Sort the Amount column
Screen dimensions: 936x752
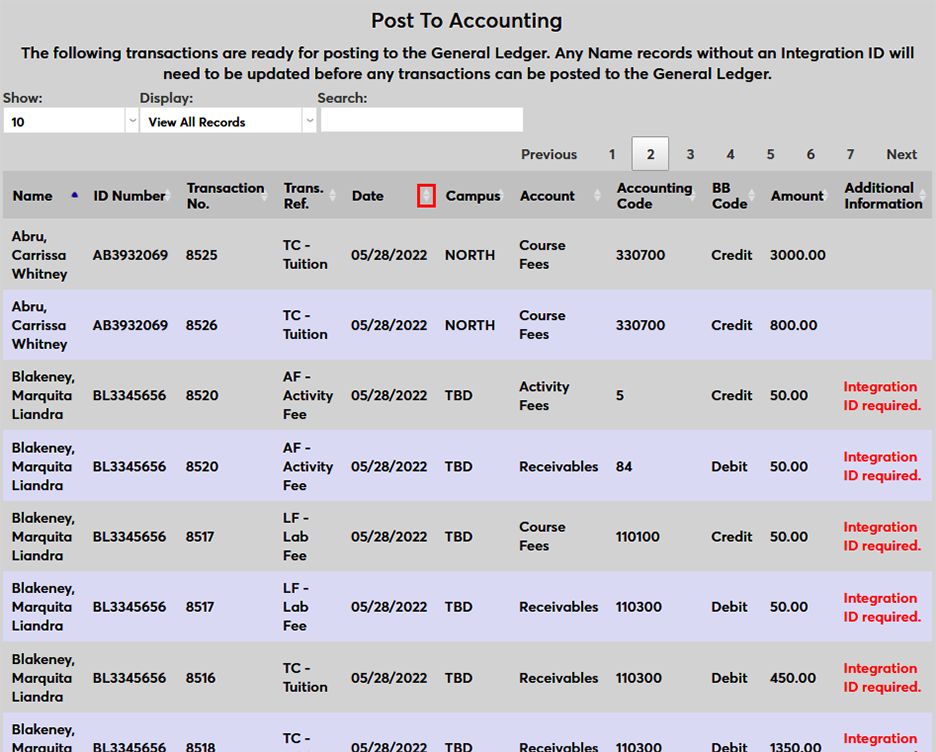coord(825,195)
